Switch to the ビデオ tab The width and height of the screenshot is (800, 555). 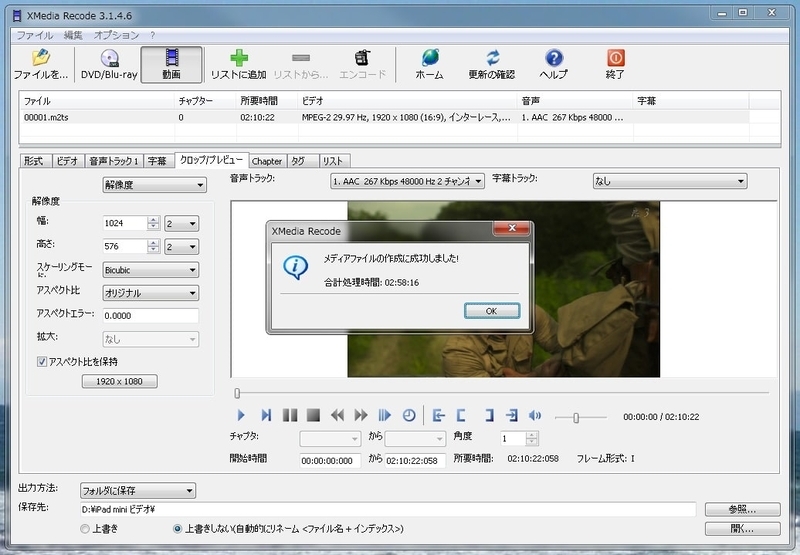(x=67, y=161)
